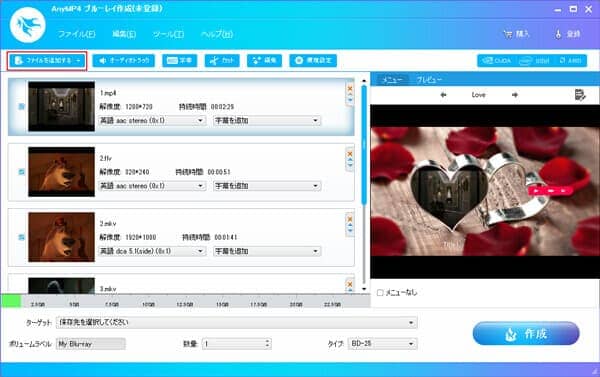Open the subtitle toolbar button

[x=179, y=60]
